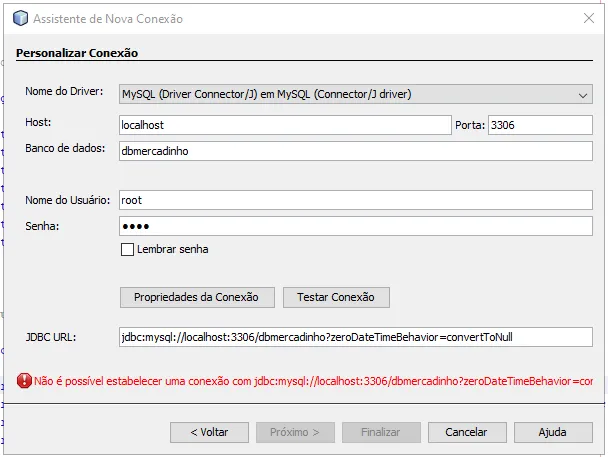Click the Lembrar senha label text

coord(173,249)
